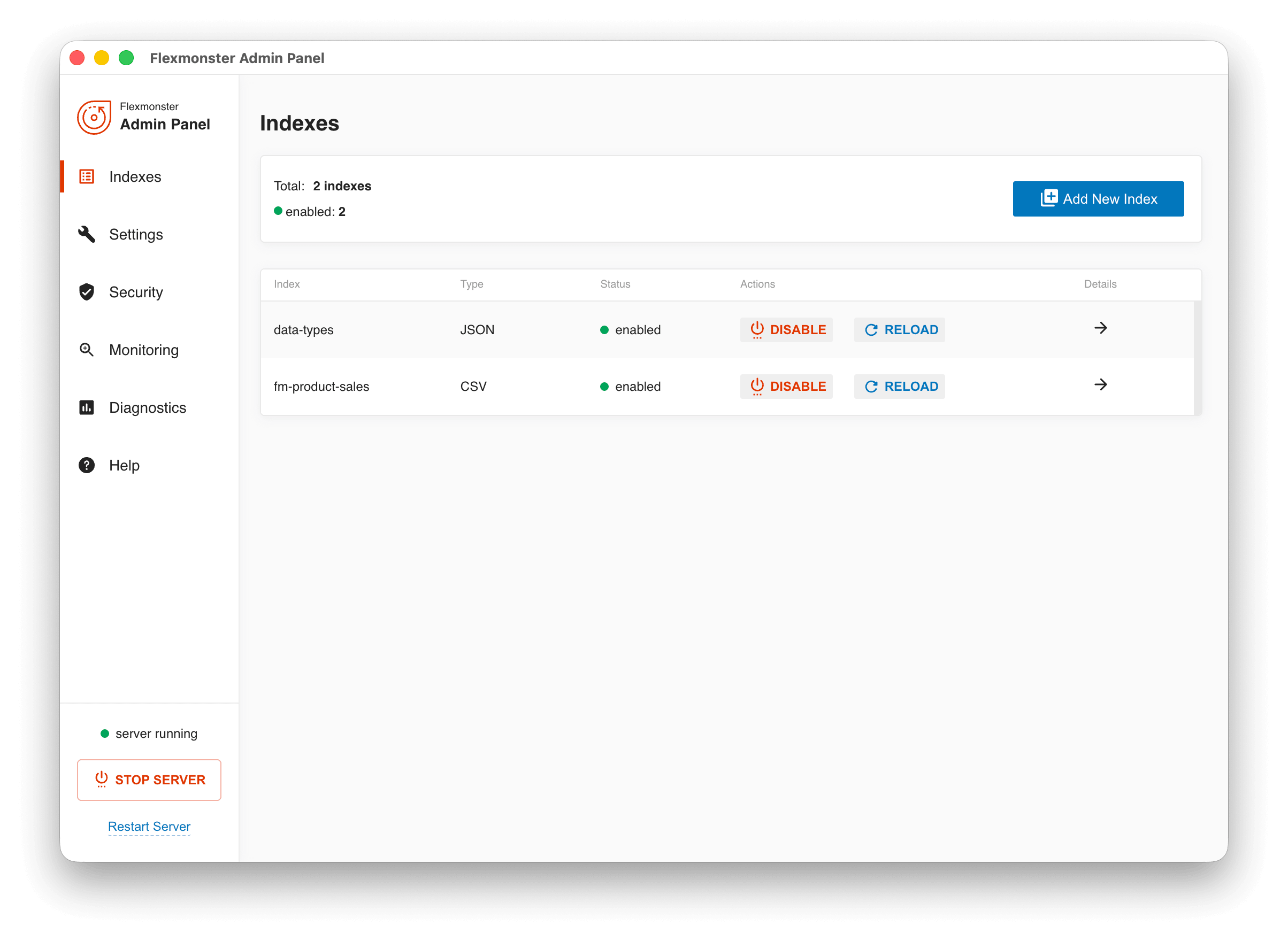Click enabled status of data-types row
1288x941 pixels.
coord(630,330)
